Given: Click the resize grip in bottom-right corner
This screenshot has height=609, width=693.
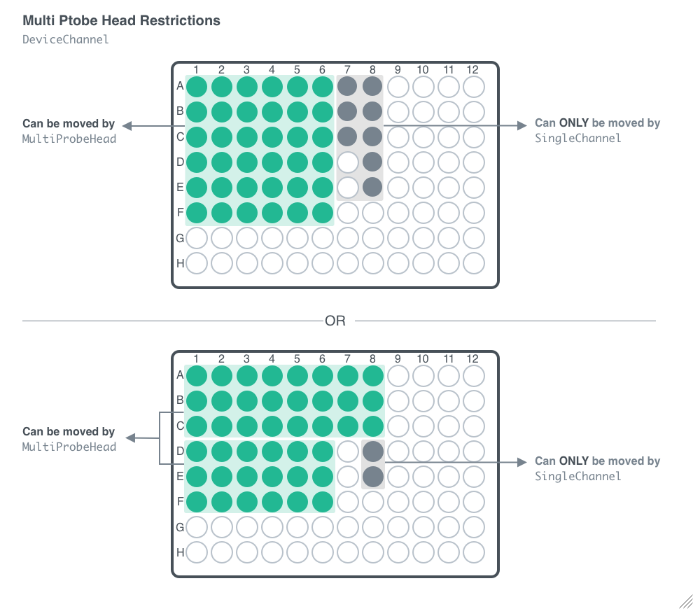Looking at the screenshot, I should (x=685, y=601).
